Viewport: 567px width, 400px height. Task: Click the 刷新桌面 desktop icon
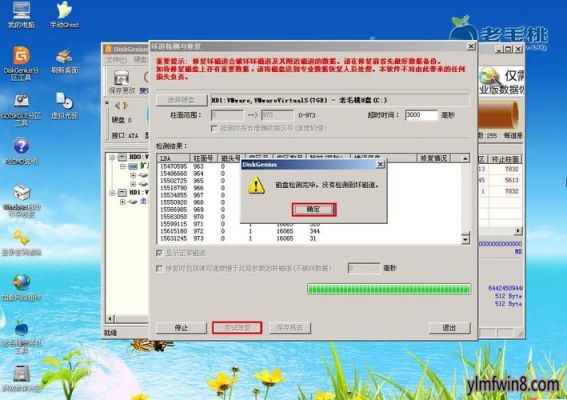(x=64, y=61)
